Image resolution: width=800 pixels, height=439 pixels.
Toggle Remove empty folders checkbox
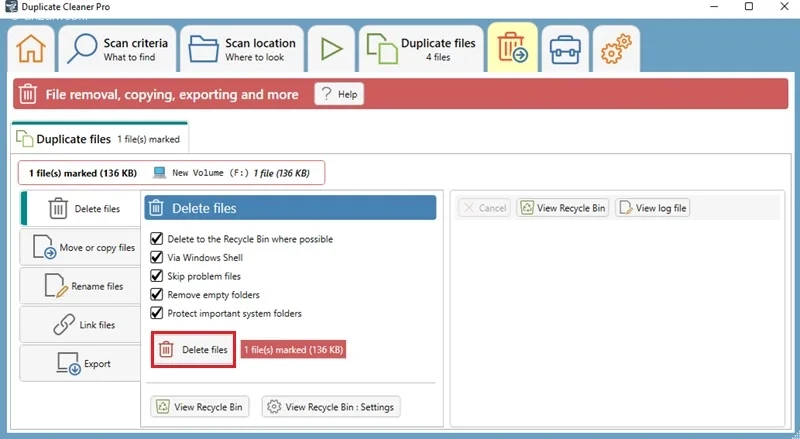pyautogui.click(x=157, y=295)
